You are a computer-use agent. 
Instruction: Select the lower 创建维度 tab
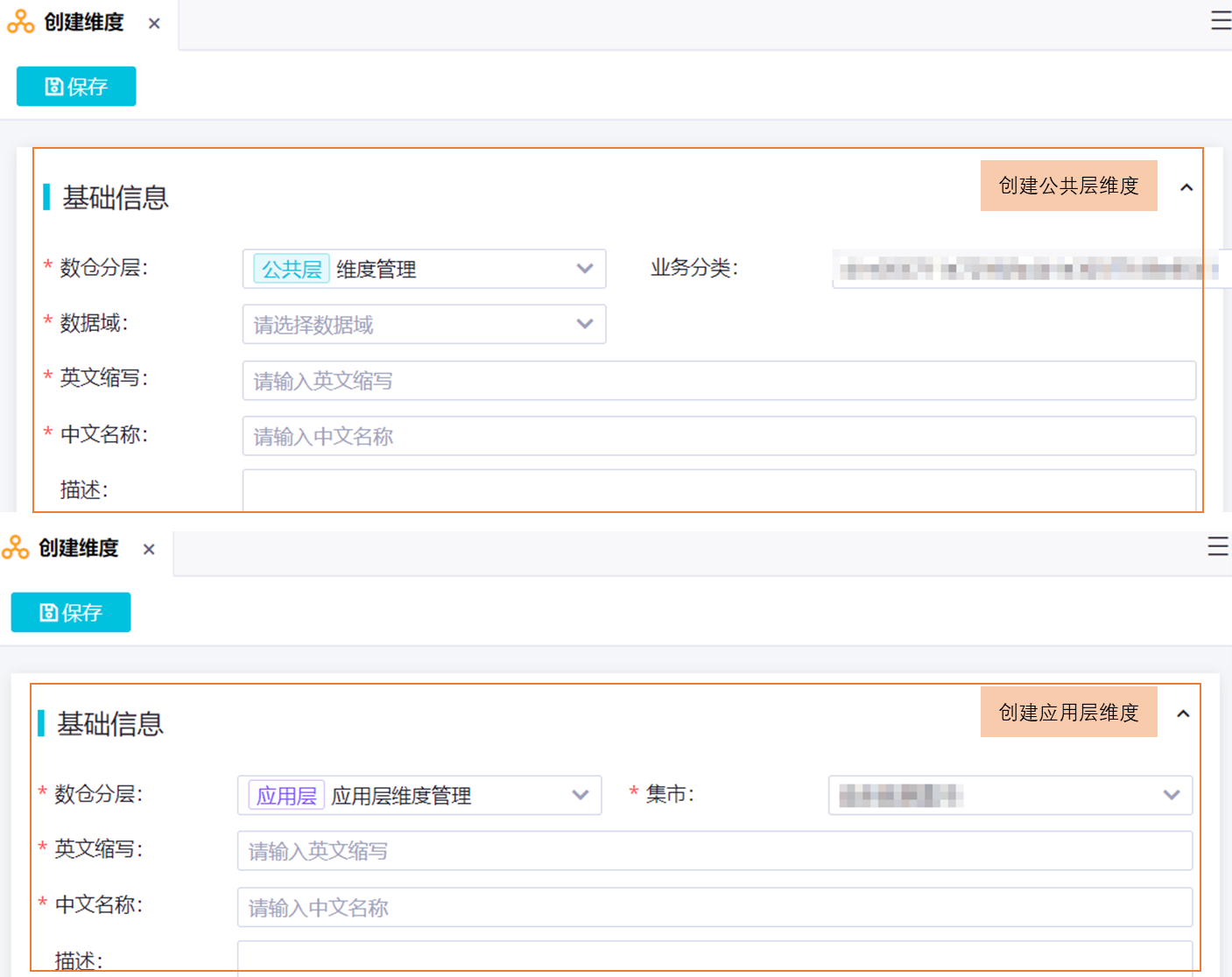tap(79, 549)
